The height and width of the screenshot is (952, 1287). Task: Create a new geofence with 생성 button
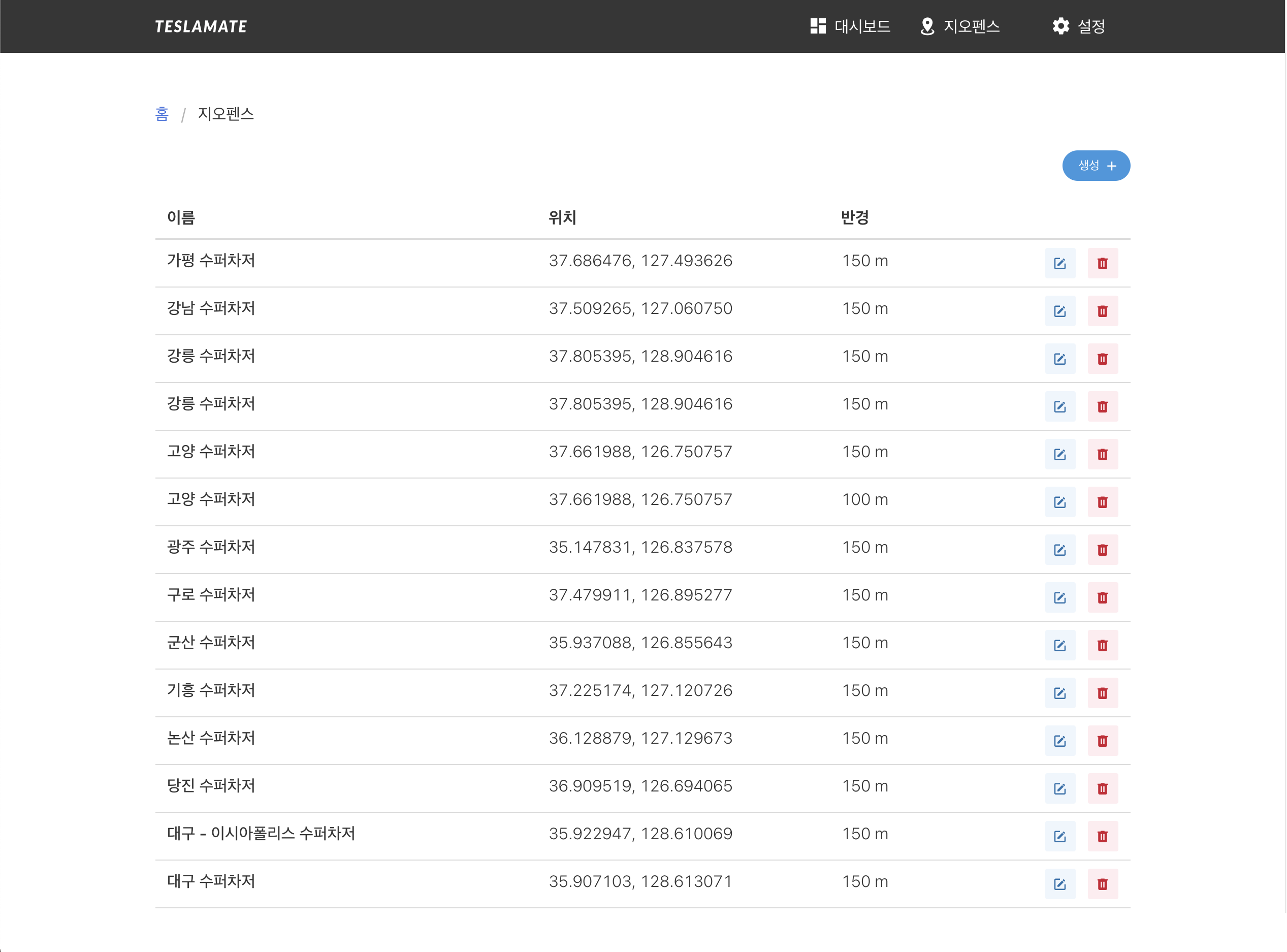(1097, 166)
